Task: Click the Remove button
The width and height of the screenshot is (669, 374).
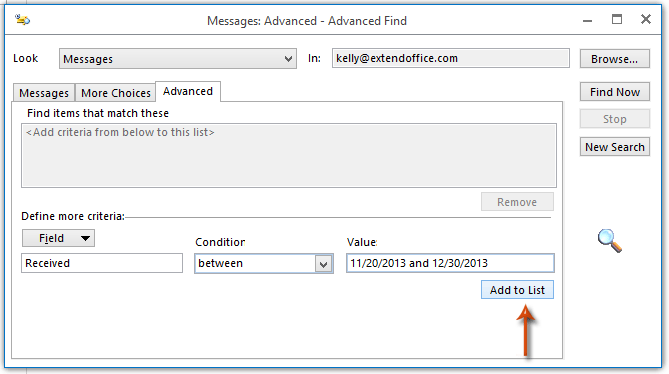Action: point(517,202)
